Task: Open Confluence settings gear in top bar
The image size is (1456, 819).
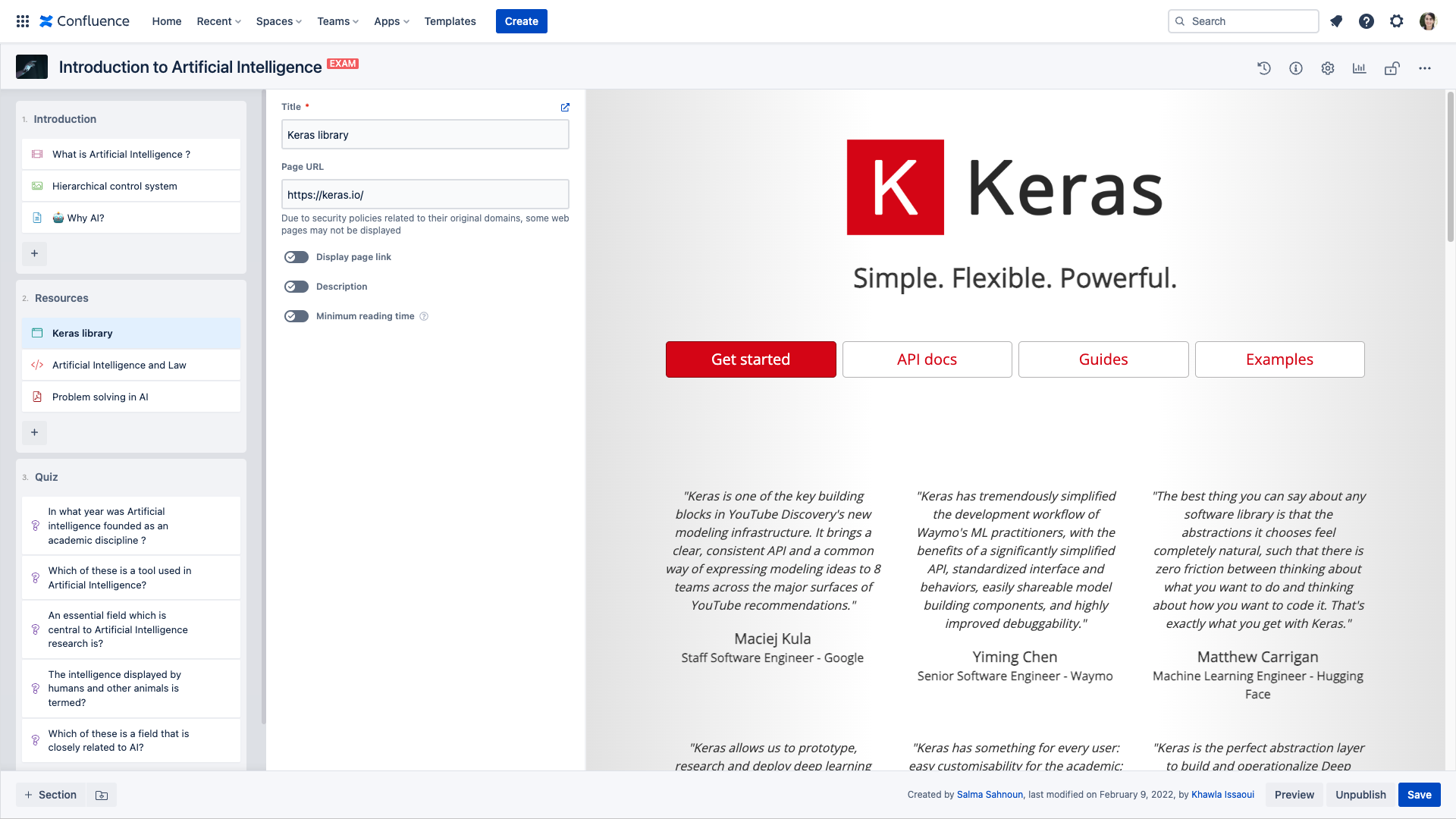Action: click(1397, 21)
